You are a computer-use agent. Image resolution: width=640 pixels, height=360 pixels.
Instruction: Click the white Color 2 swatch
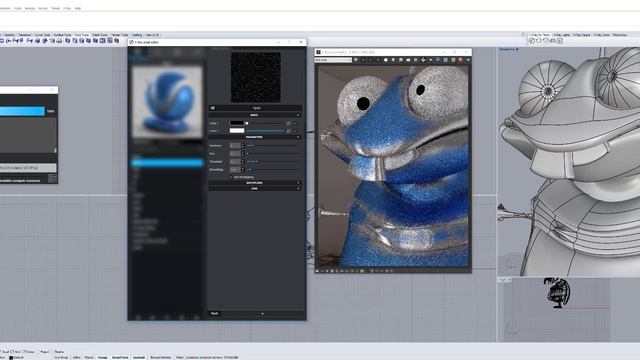pos(237,131)
